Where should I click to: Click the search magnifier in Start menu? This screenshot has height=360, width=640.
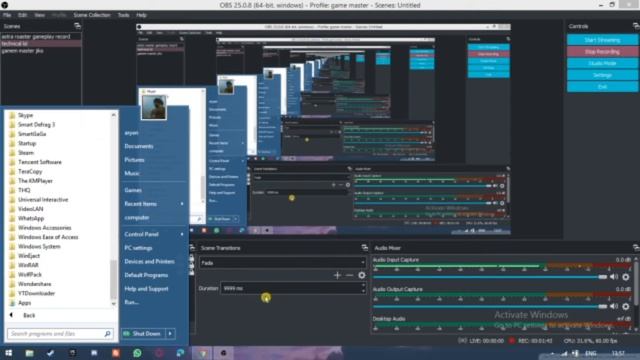[107, 334]
